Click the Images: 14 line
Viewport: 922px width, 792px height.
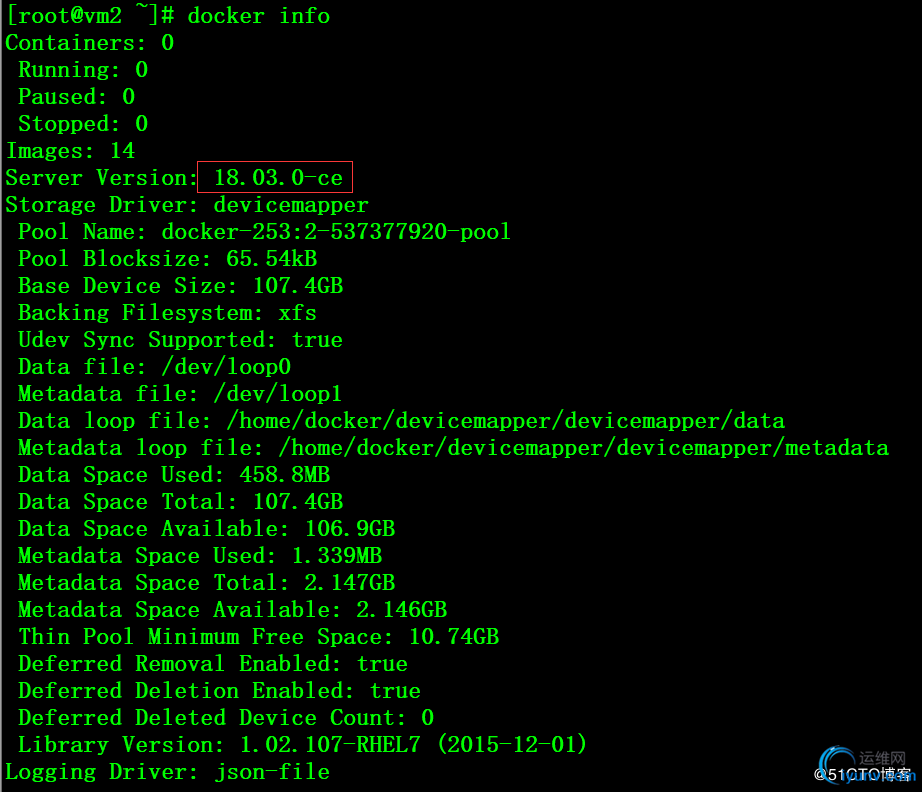71,151
